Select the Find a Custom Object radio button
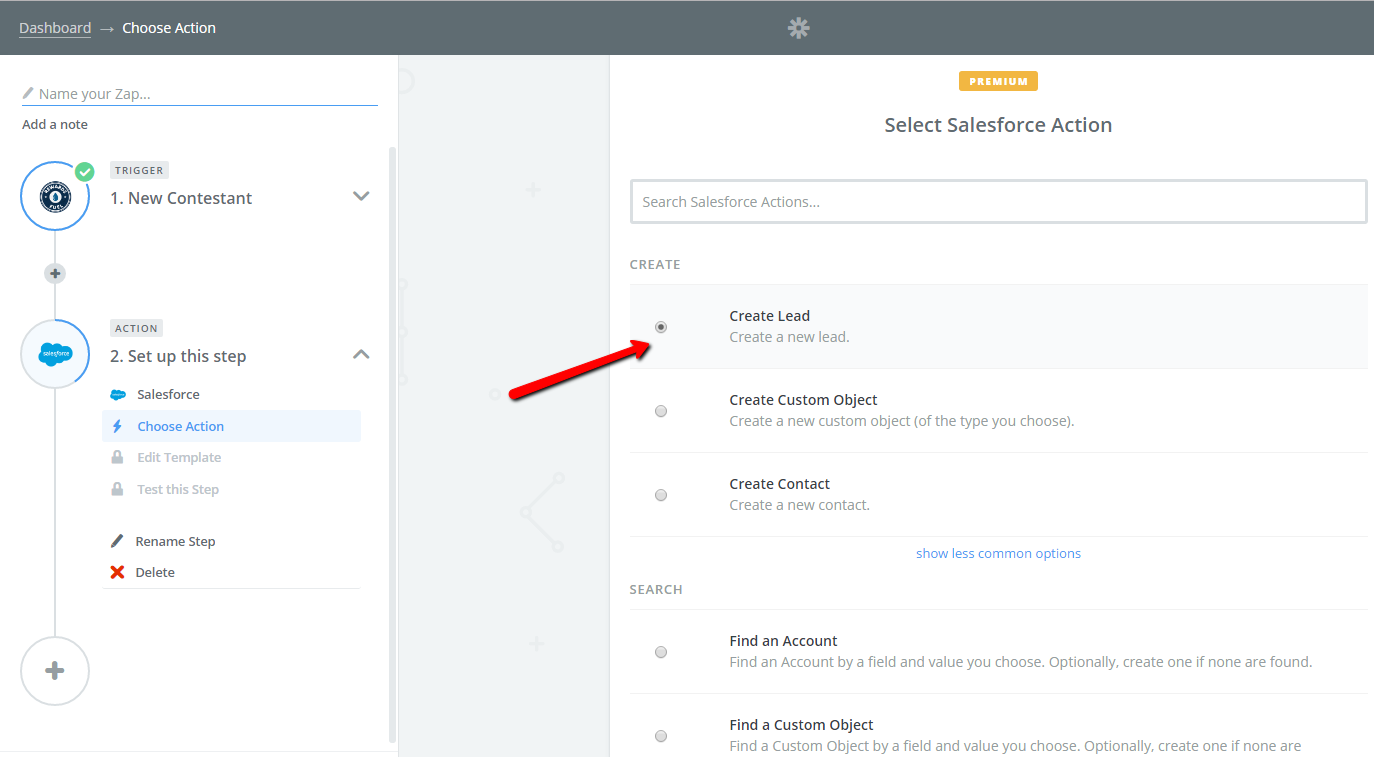Image resolution: width=1374 pixels, height=757 pixels. 661,736
